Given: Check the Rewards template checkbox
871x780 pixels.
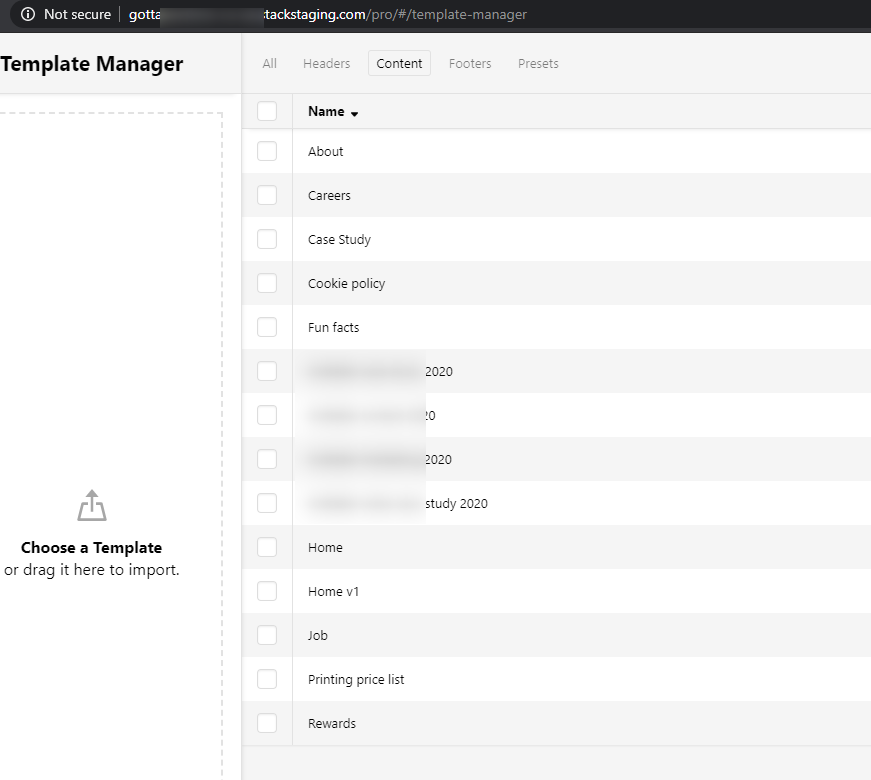Looking at the screenshot, I should coord(267,723).
